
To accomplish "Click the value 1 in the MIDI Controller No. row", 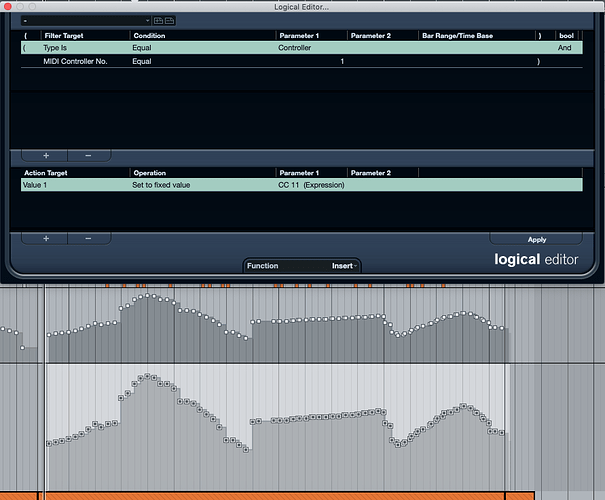I will click(342, 61).
